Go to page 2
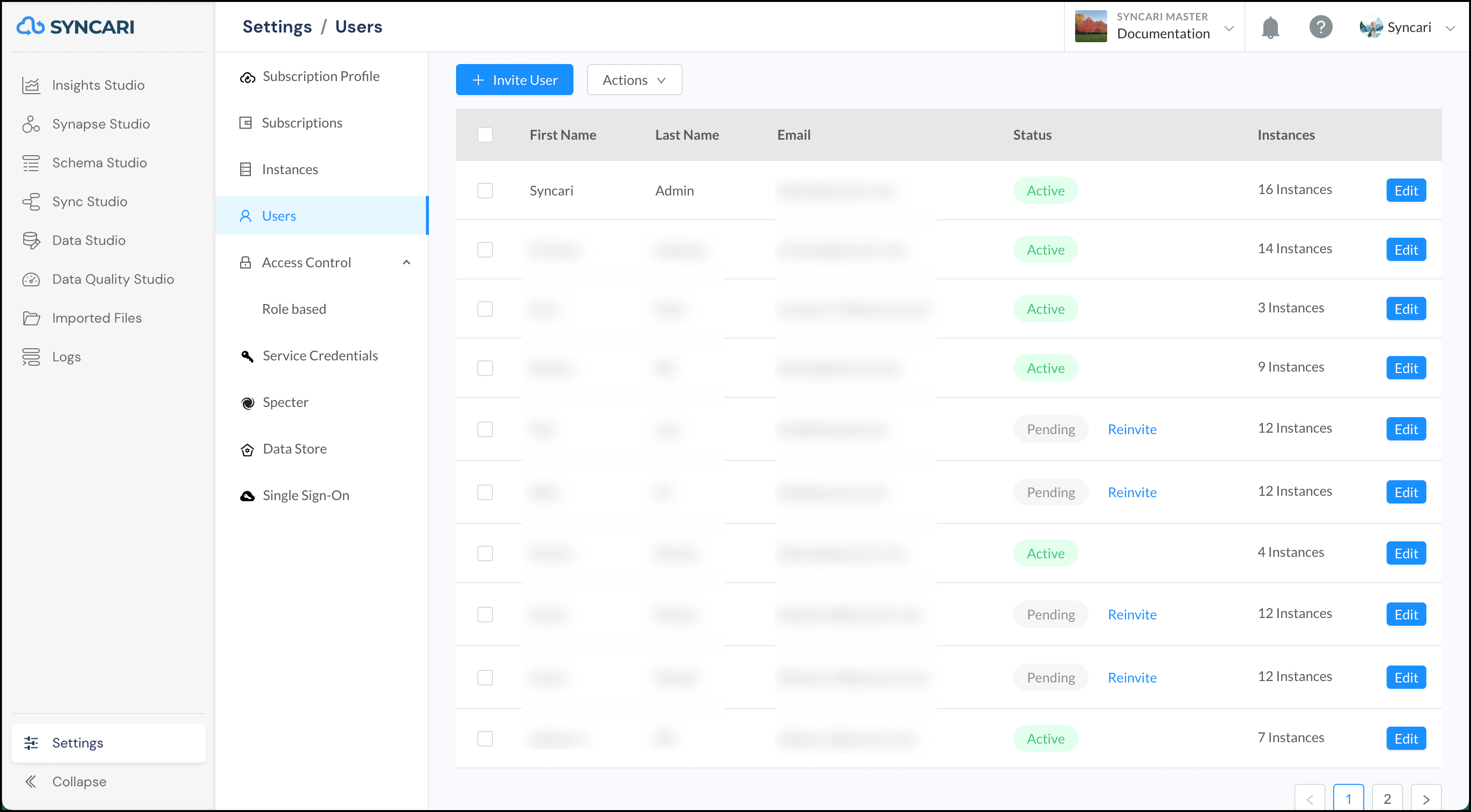The width and height of the screenshot is (1471, 812). (1387, 798)
